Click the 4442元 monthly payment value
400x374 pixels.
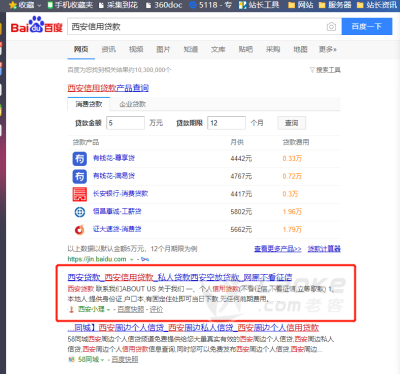point(241,159)
